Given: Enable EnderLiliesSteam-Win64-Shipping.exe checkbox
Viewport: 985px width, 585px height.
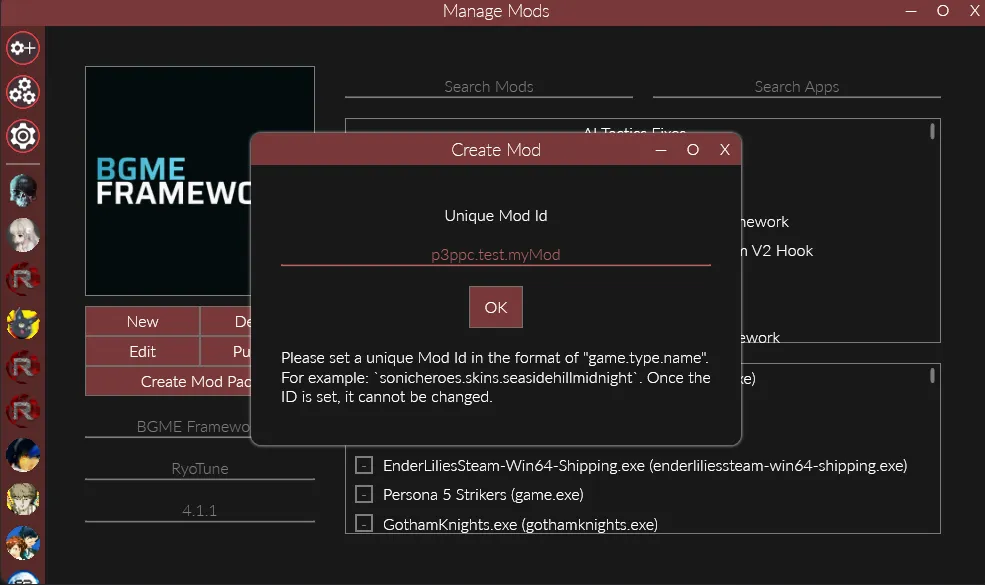Looking at the screenshot, I should [364, 465].
